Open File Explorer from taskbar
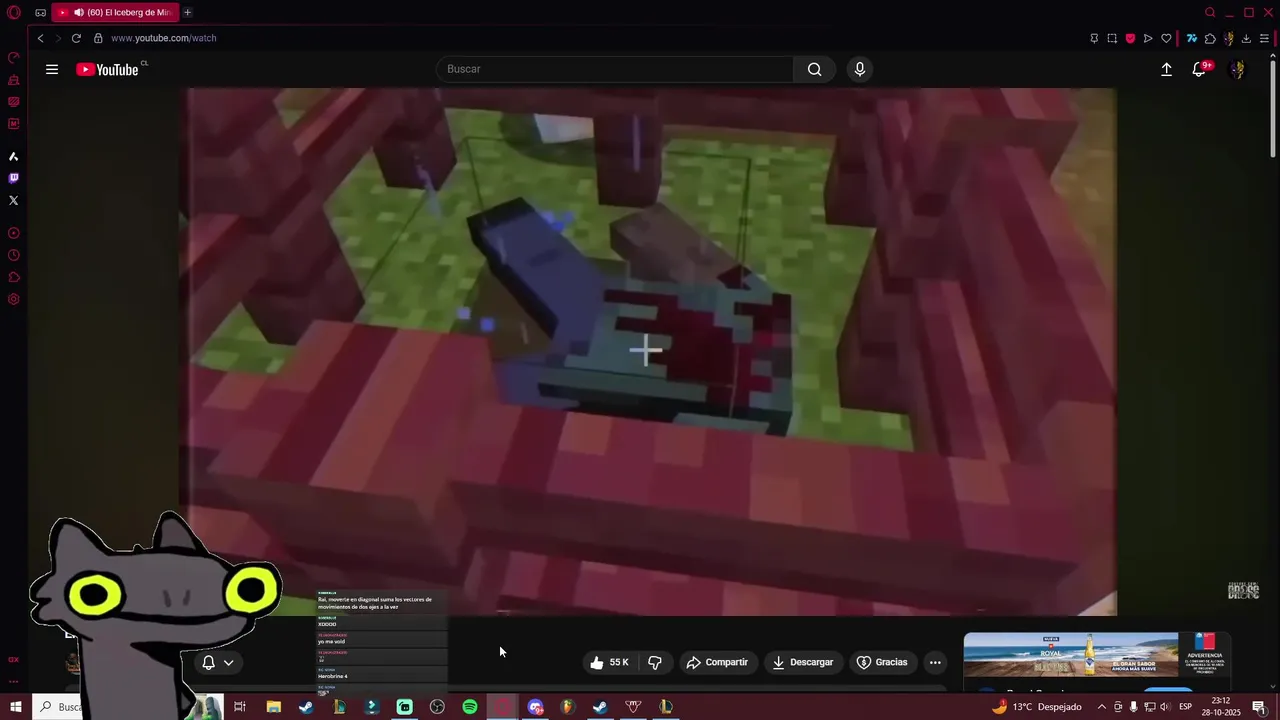Image resolution: width=1280 pixels, height=720 pixels. pos(273,707)
